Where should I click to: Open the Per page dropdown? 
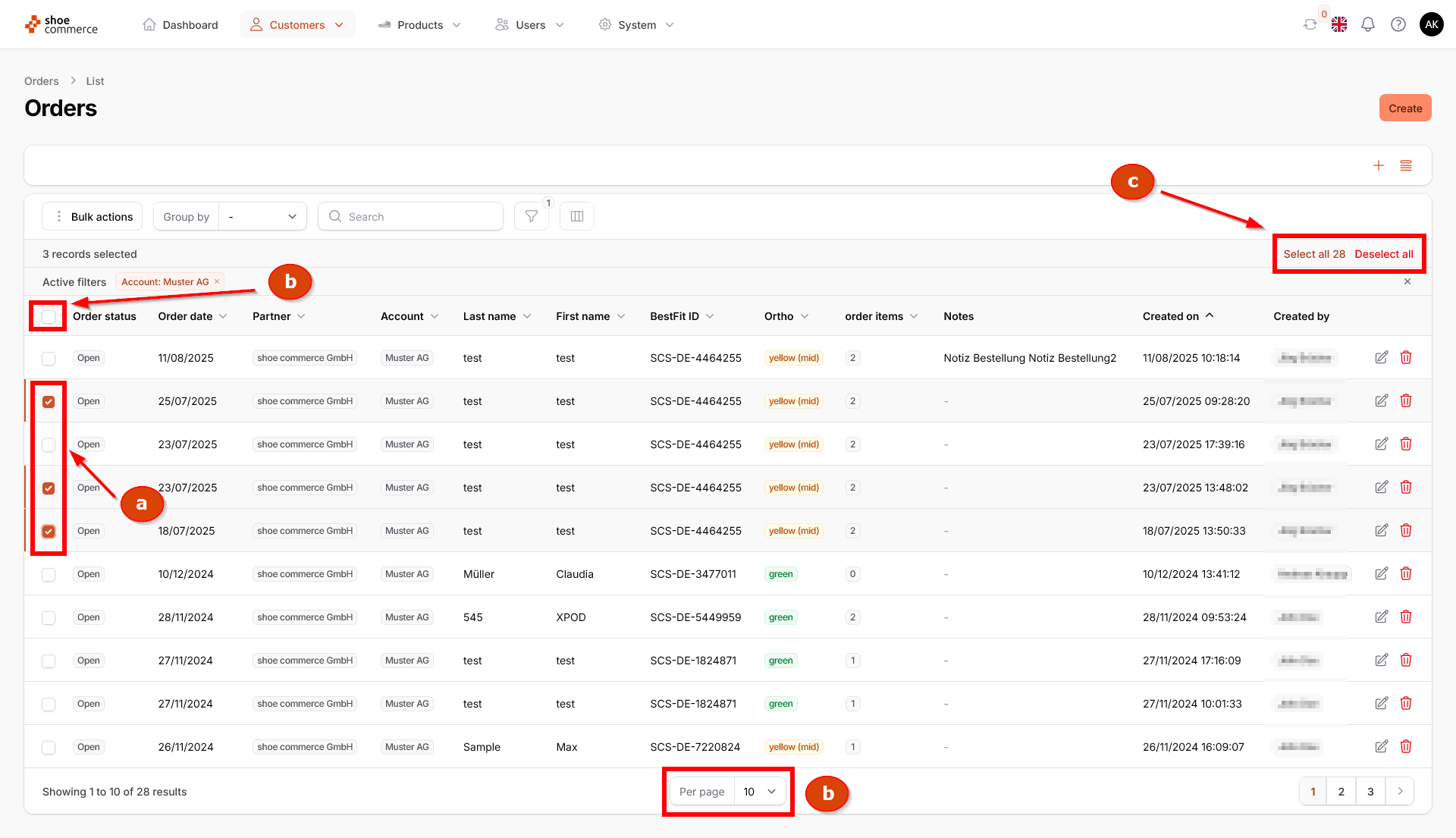pos(760,792)
